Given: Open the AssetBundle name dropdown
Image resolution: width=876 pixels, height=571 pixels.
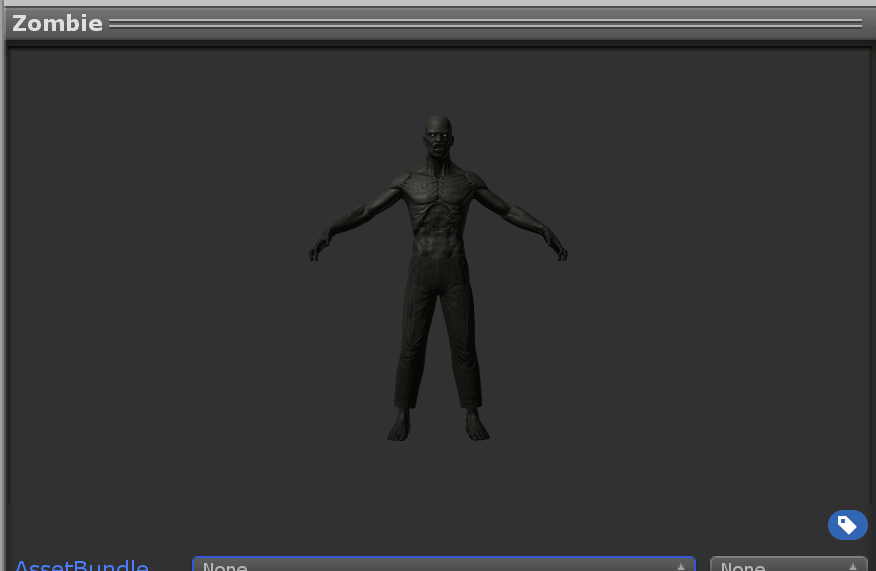Looking at the screenshot, I should [443, 565].
